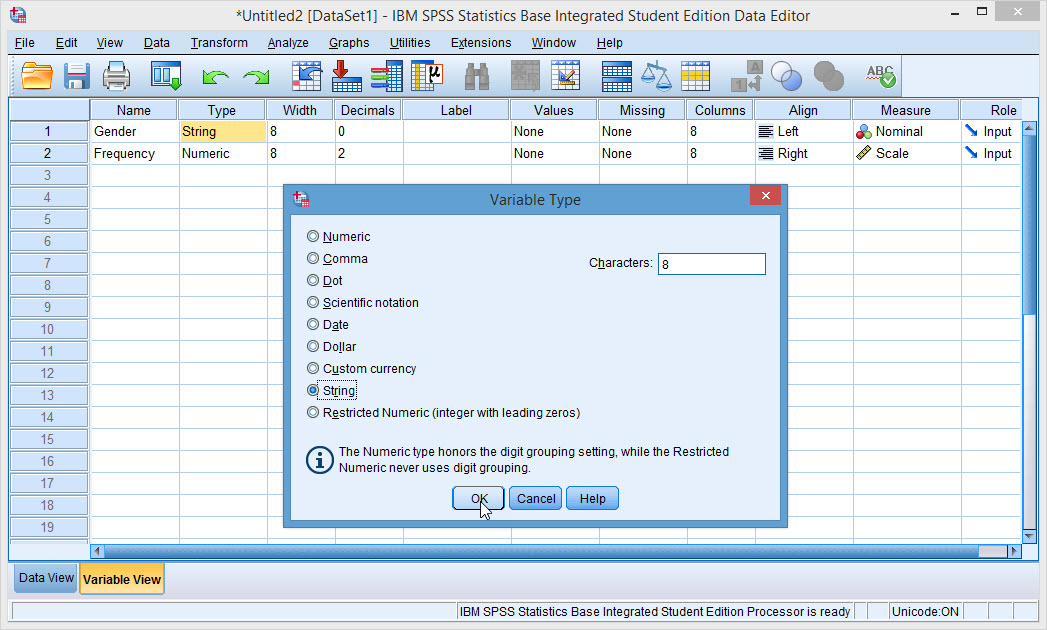
Task: Select the Date radio button
Action: (x=312, y=324)
